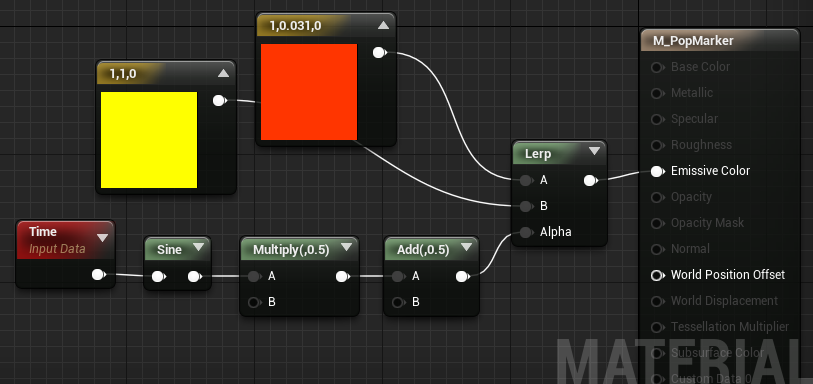Select the 1,0.031,0 node title bar

326,25
